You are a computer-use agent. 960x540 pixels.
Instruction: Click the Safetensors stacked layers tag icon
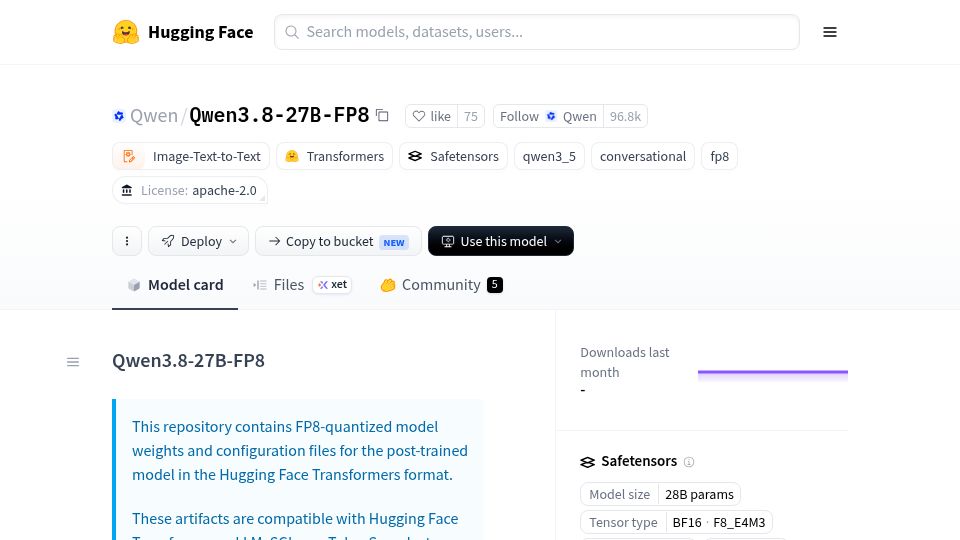pos(415,156)
